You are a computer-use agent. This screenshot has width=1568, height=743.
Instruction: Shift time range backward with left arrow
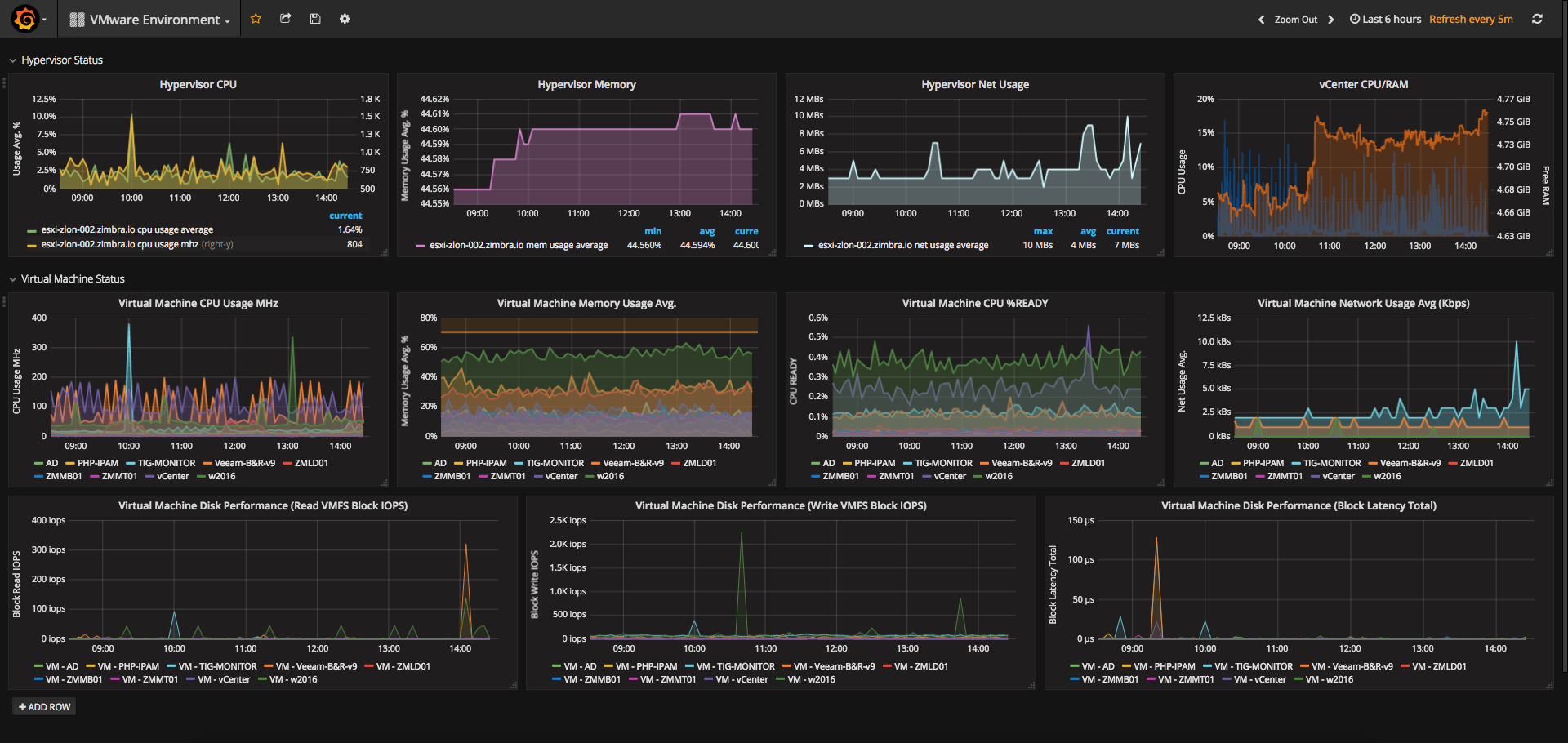coord(1261,20)
